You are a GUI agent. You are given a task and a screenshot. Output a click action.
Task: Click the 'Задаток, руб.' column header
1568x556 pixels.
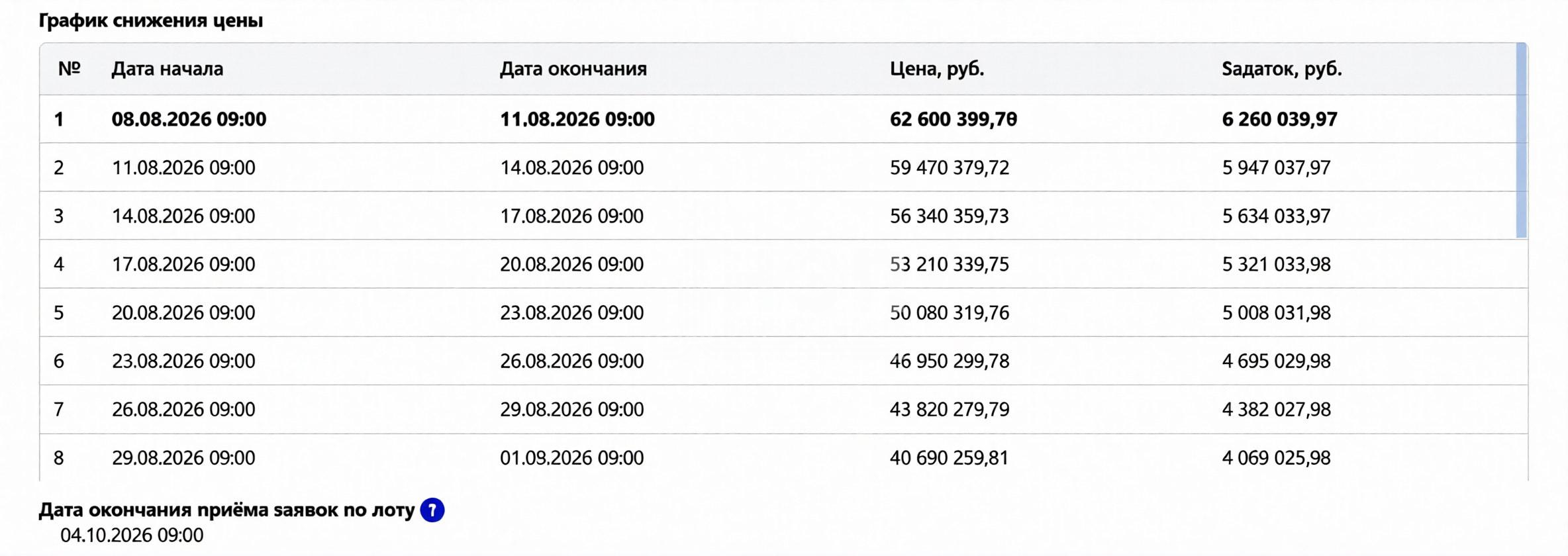tap(1282, 69)
